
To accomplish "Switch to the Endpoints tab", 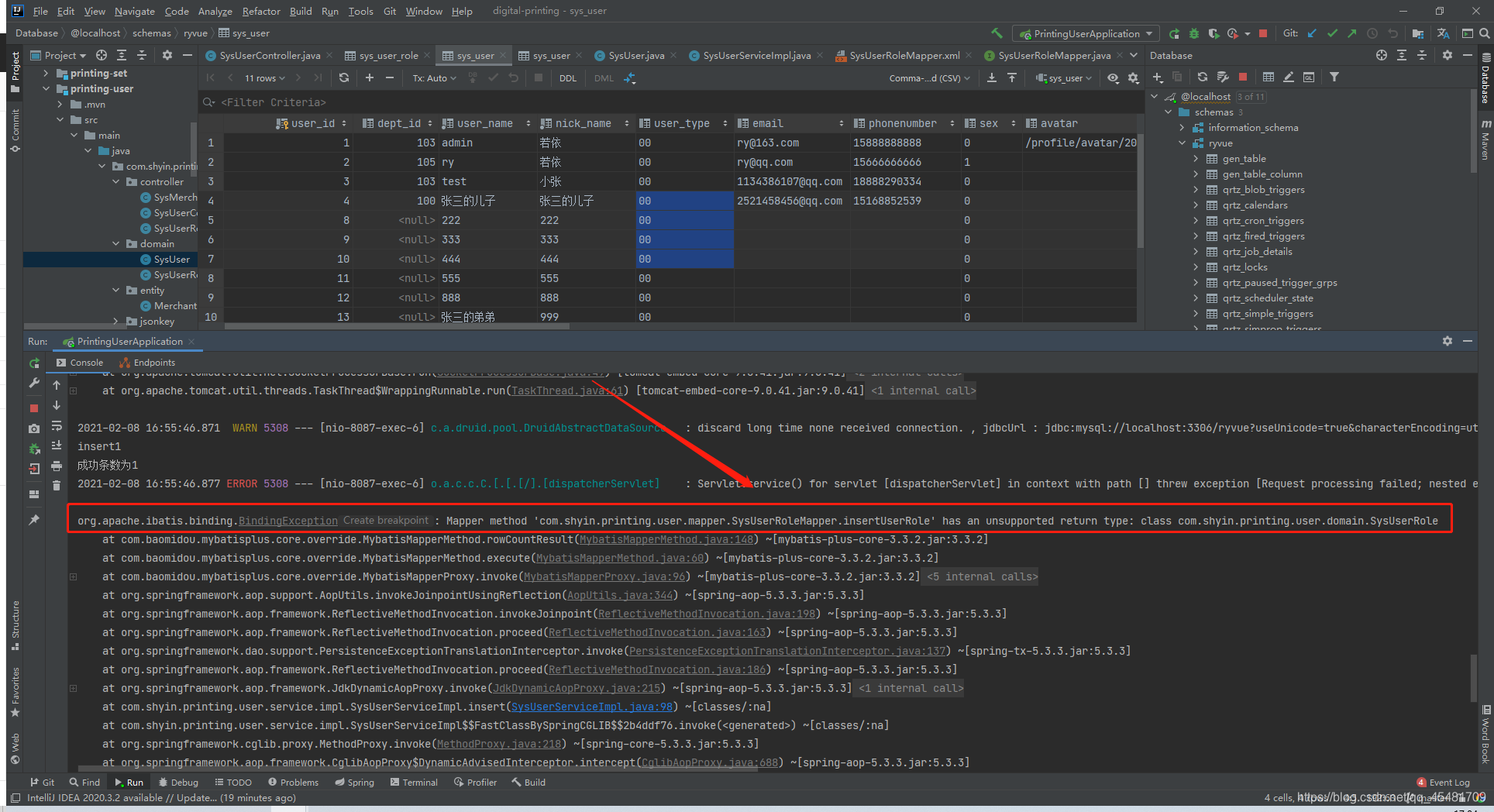I will [147, 363].
